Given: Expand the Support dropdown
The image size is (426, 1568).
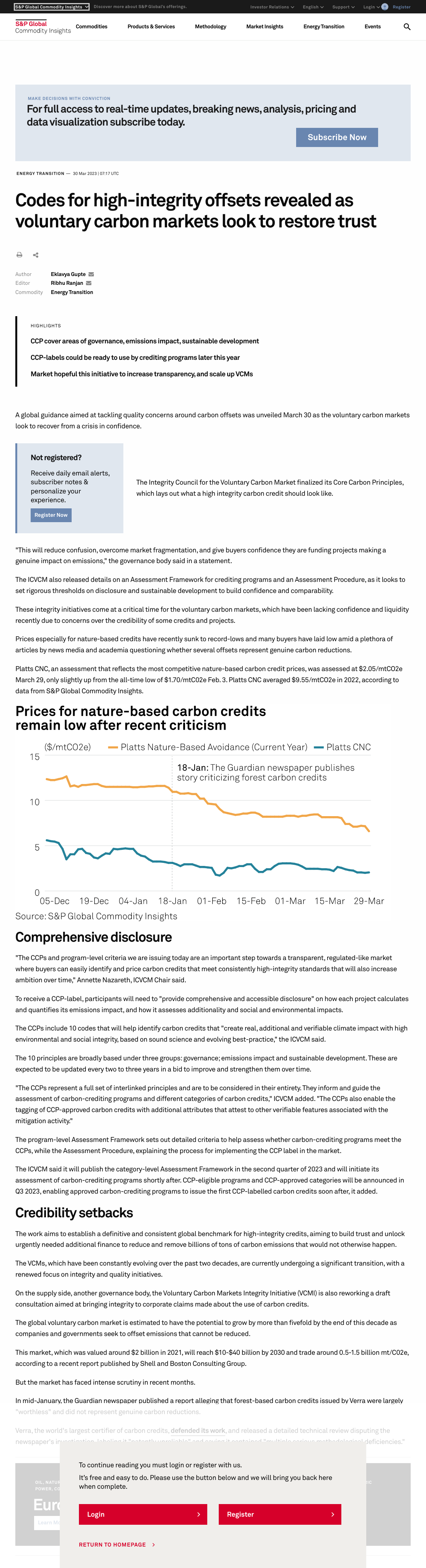Looking at the screenshot, I should point(343,7).
